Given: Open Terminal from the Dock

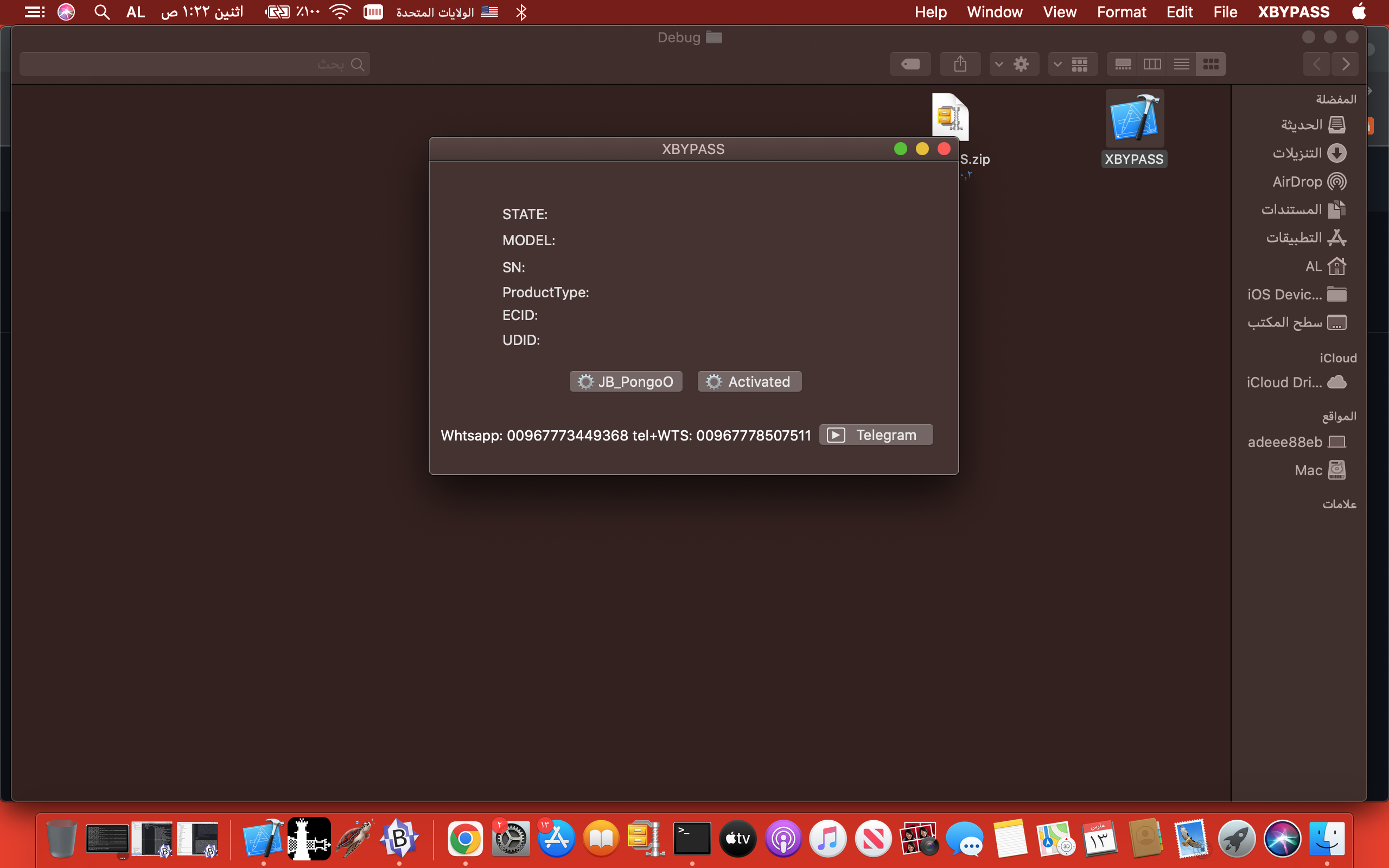Looking at the screenshot, I should [x=692, y=838].
